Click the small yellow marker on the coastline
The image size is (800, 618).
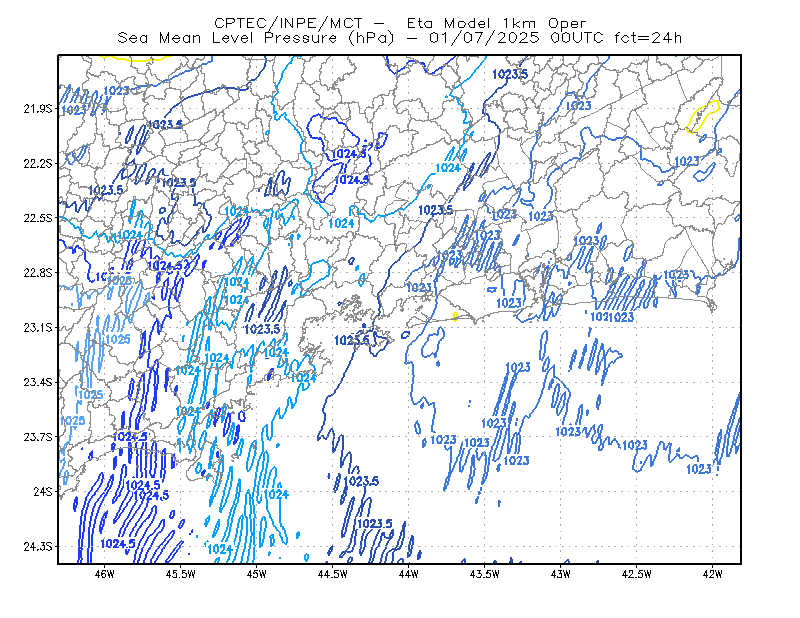pyautogui.click(x=455, y=317)
